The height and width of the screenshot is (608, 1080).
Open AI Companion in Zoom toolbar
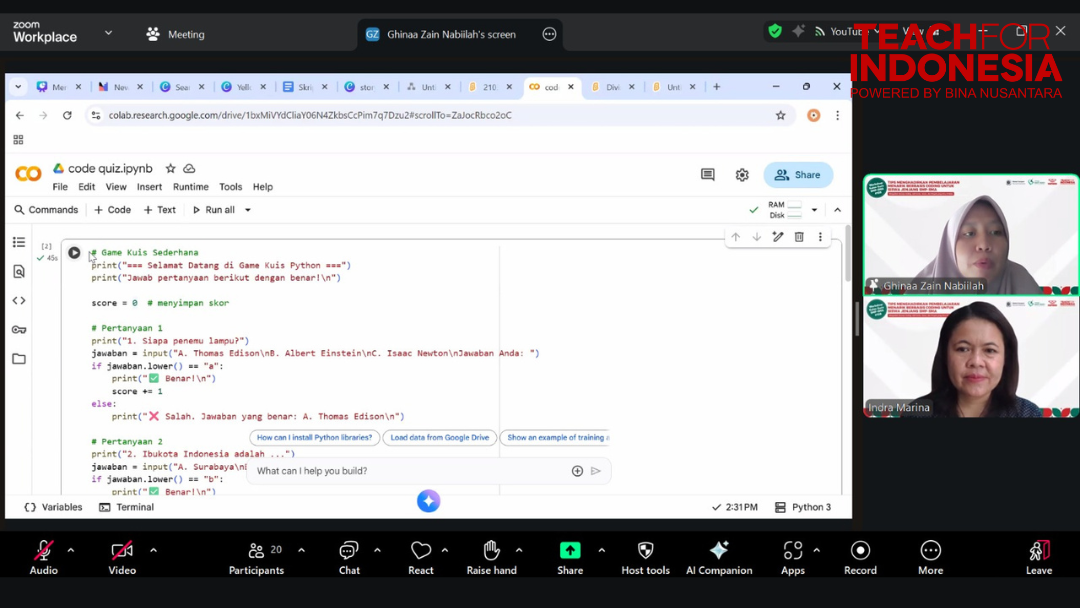[x=718, y=557]
